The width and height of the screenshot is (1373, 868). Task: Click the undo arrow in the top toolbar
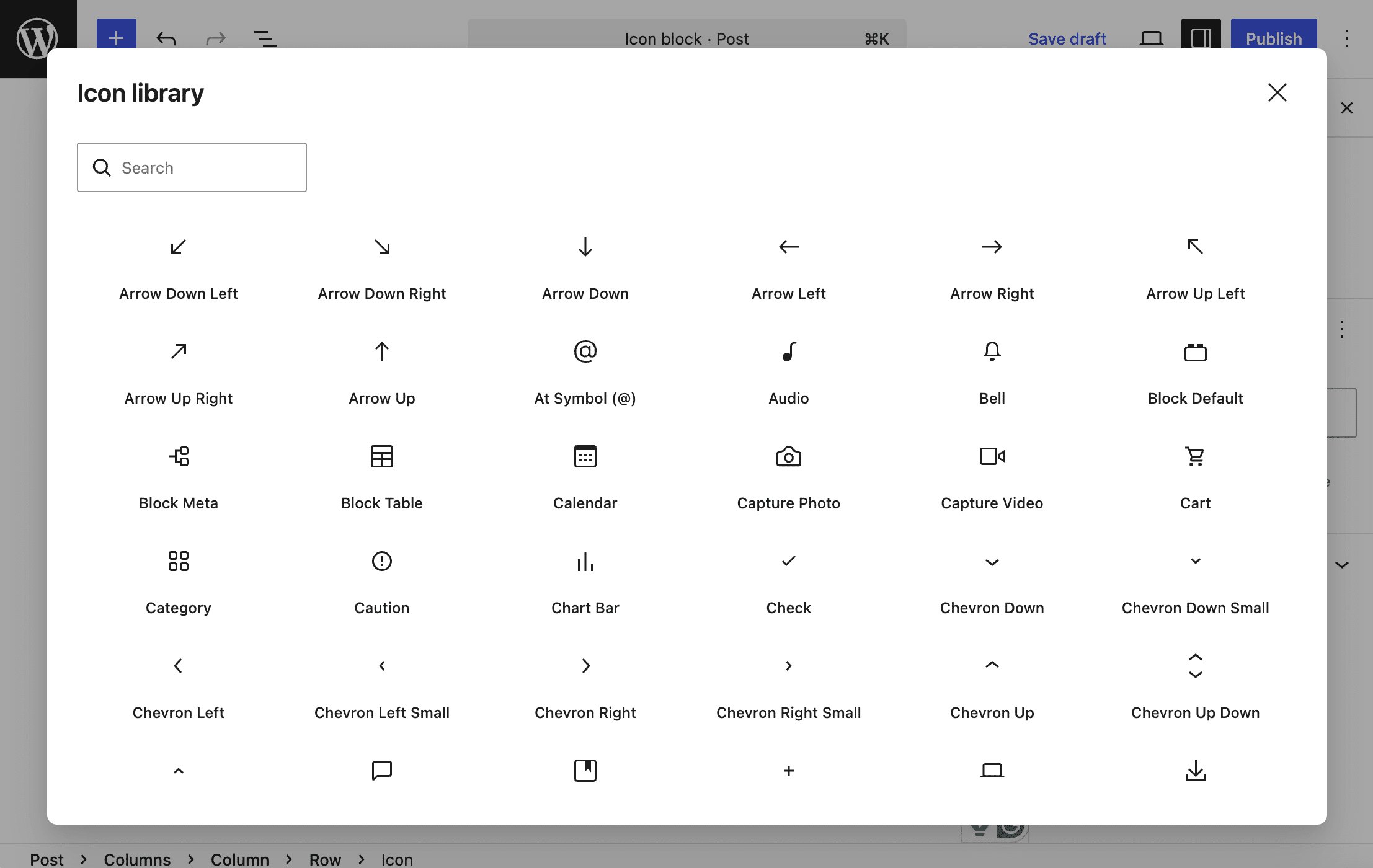166,38
